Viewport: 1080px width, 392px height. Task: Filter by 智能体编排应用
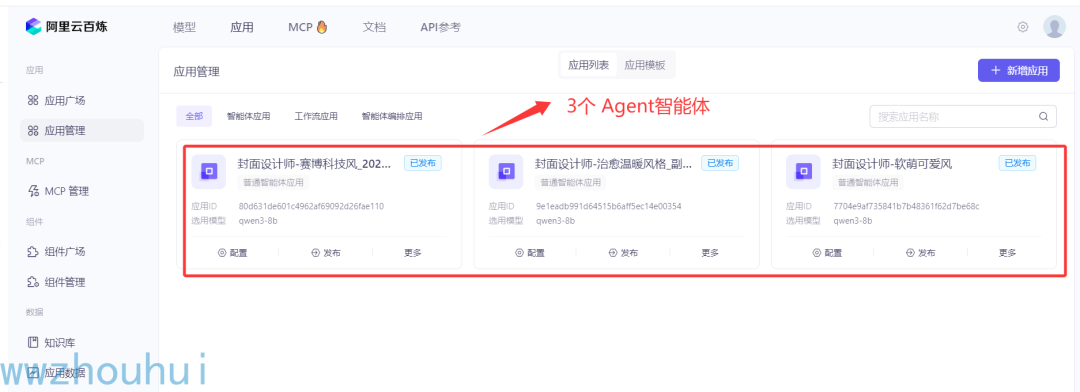(392, 116)
